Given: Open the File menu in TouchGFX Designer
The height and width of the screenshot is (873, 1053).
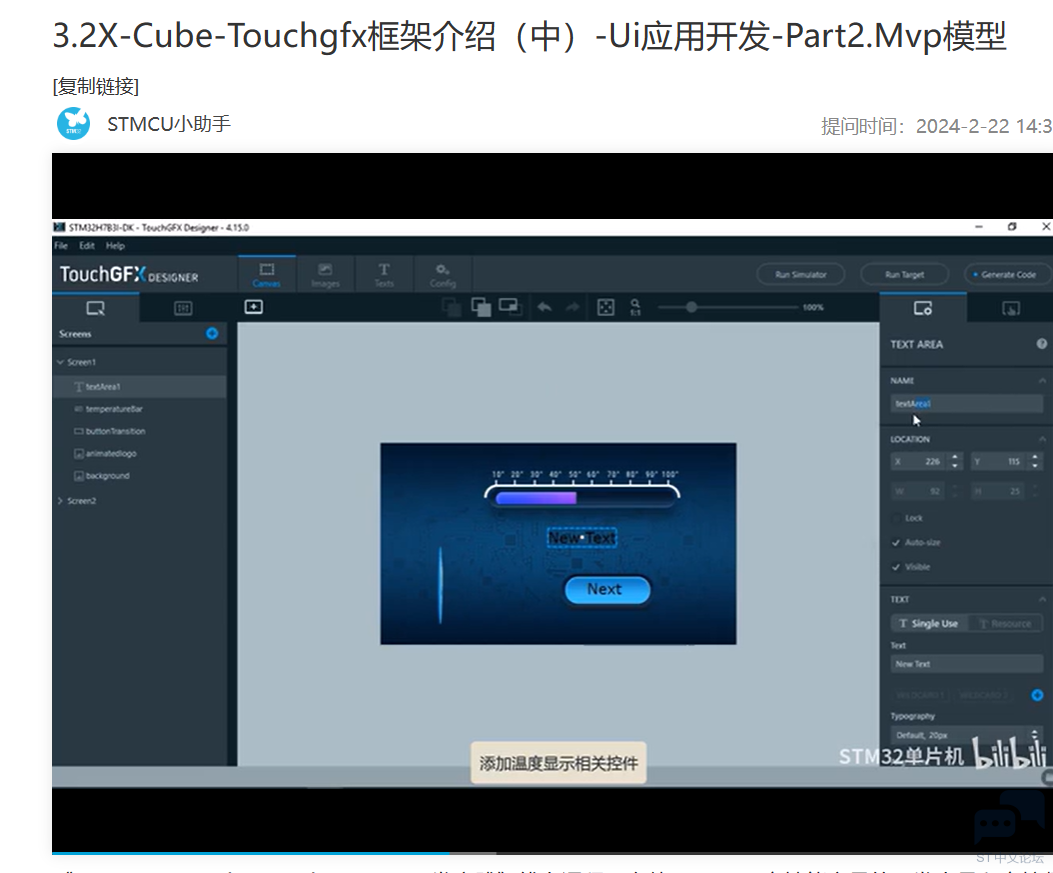Looking at the screenshot, I should click(61, 246).
